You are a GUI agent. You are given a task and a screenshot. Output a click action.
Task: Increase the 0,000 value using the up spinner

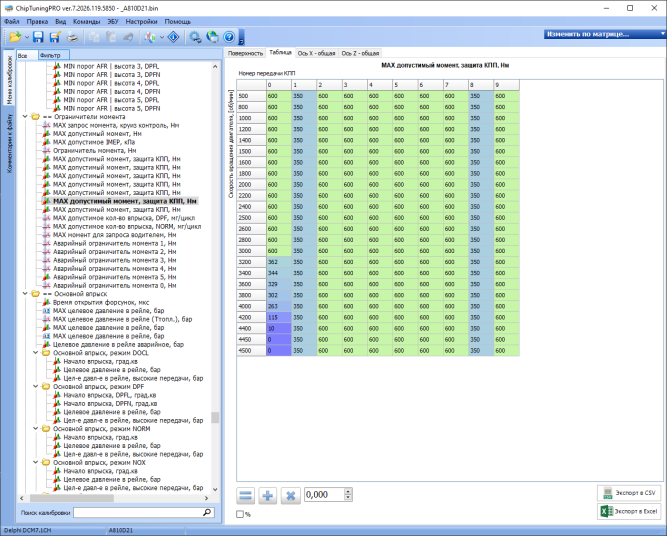click(348, 491)
